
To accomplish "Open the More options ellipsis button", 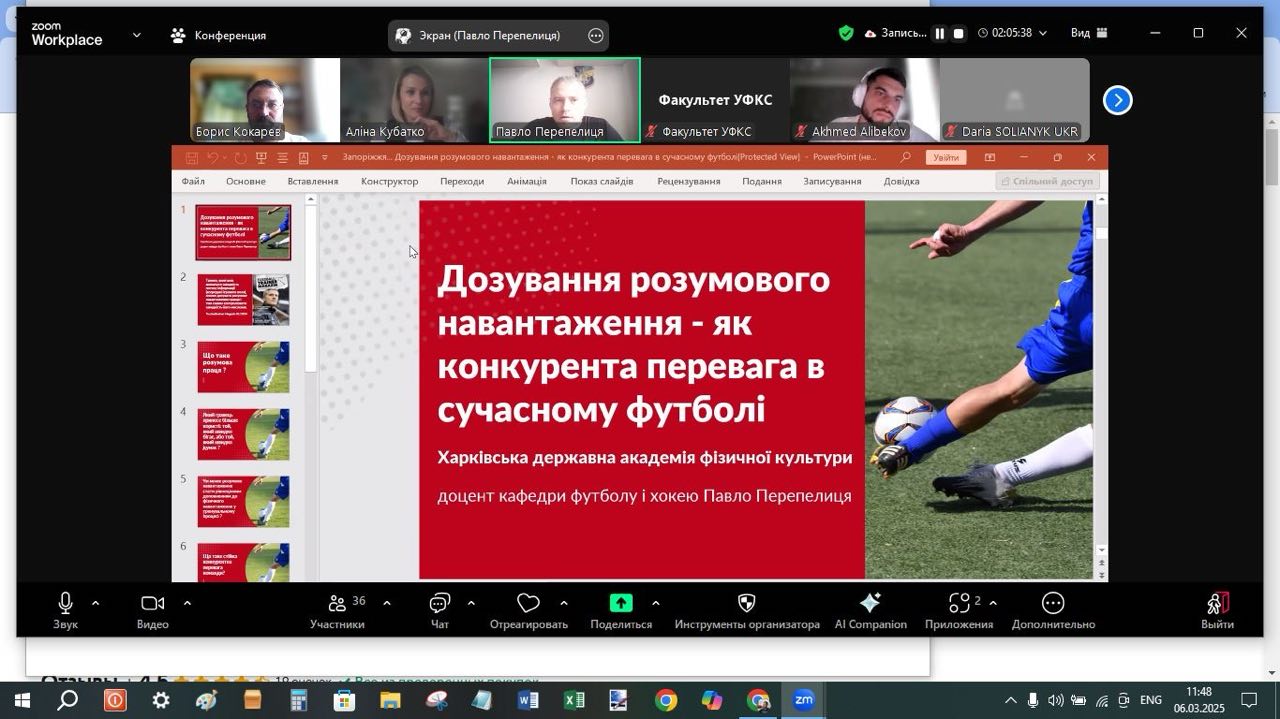I will (1052, 604).
